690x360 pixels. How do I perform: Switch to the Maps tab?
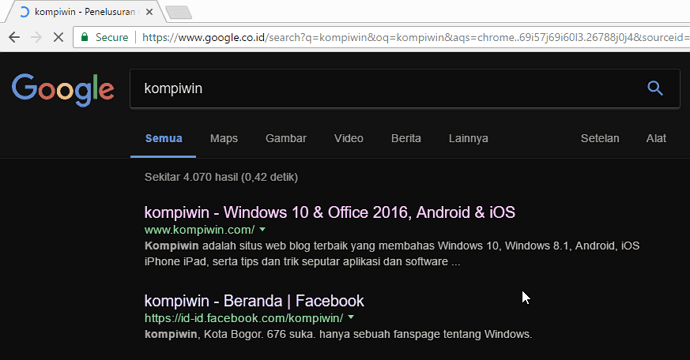point(224,138)
